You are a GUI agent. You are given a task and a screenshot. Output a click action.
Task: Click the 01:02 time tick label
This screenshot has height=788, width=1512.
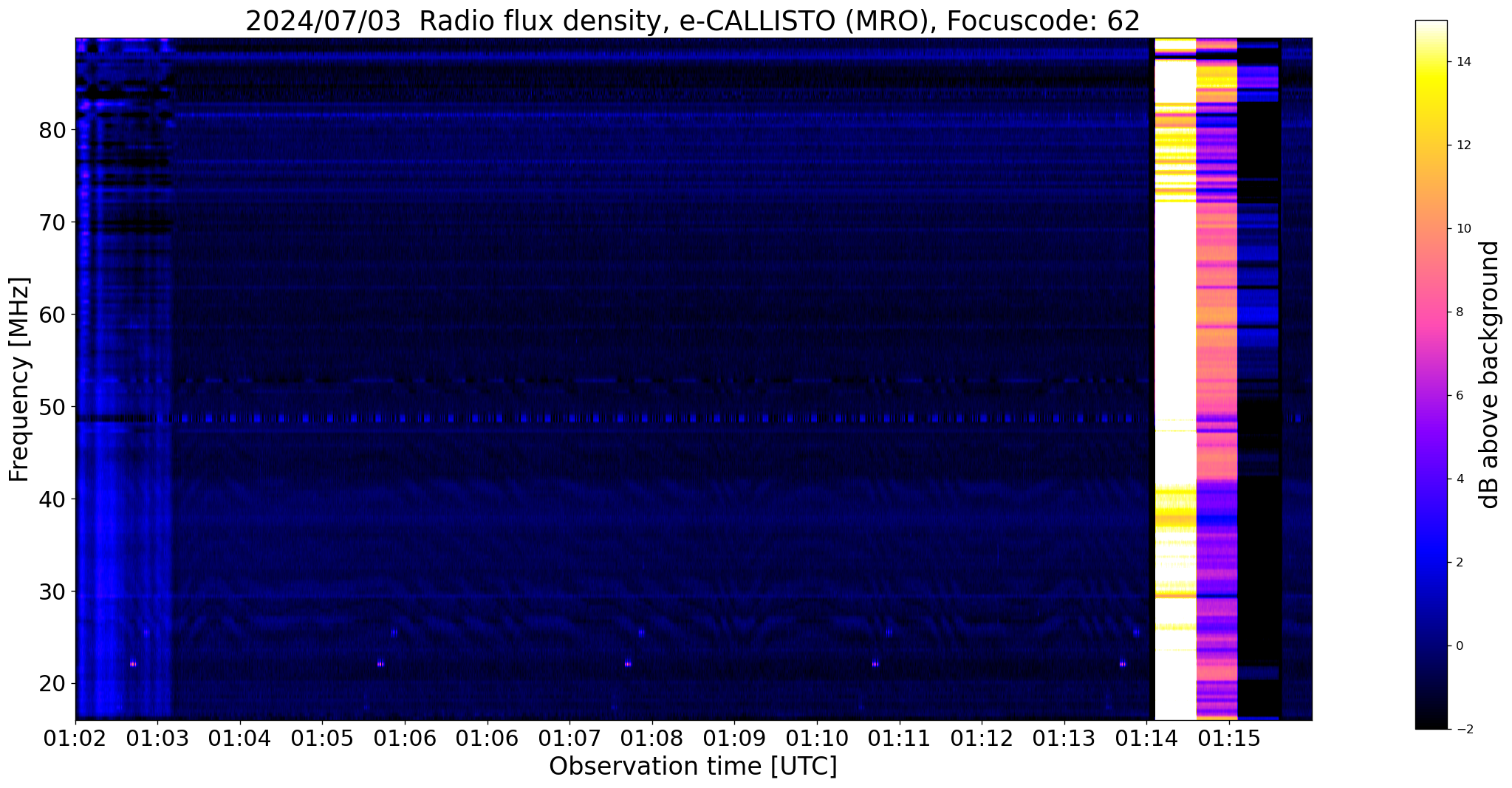coord(75,738)
